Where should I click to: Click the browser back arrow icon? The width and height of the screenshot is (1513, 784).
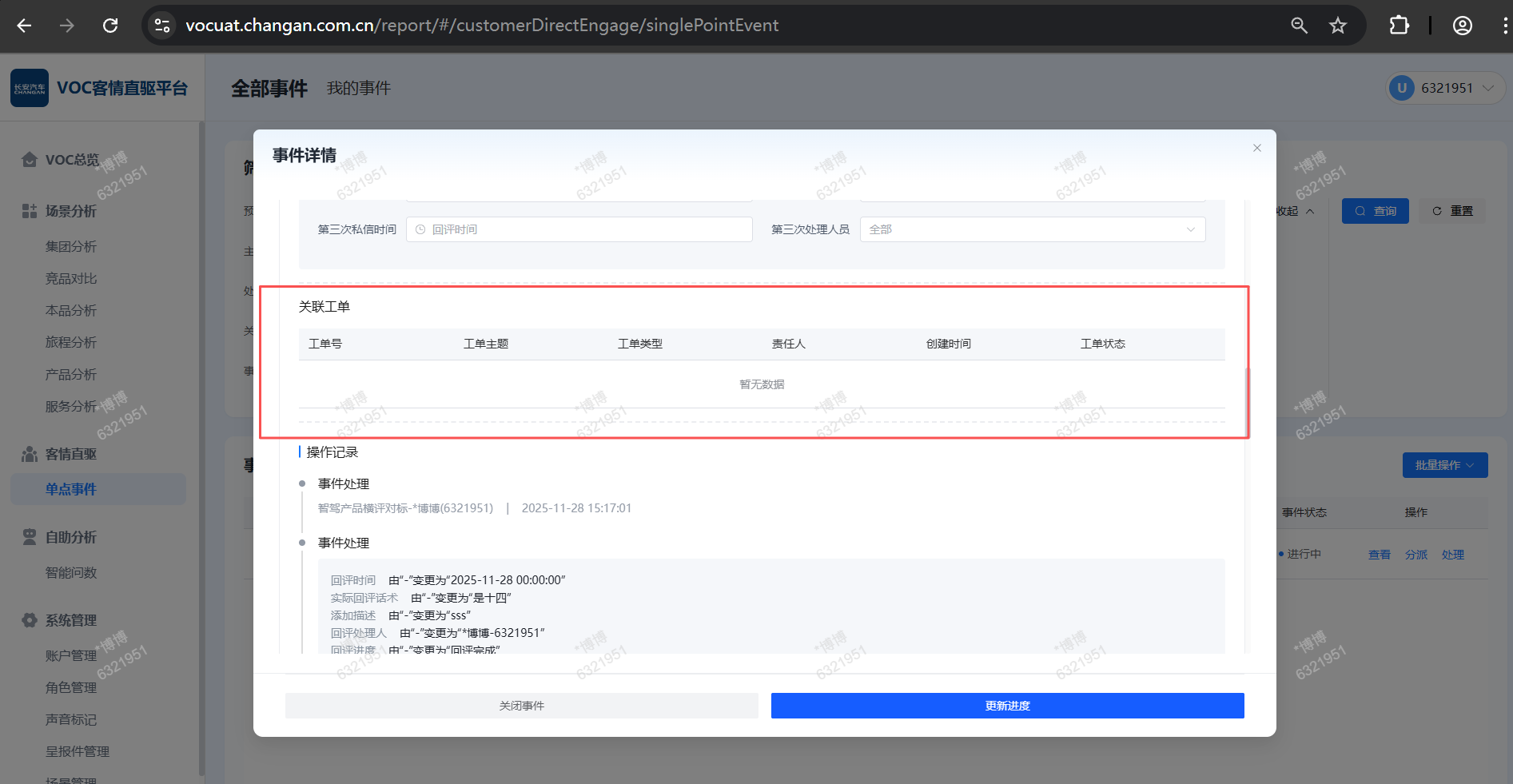tap(24, 26)
